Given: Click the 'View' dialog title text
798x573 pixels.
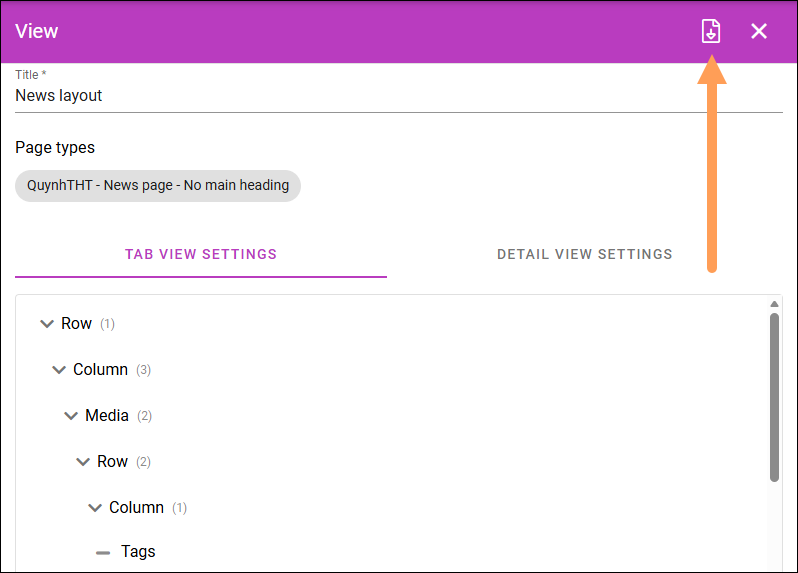Looking at the screenshot, I should point(37,32).
